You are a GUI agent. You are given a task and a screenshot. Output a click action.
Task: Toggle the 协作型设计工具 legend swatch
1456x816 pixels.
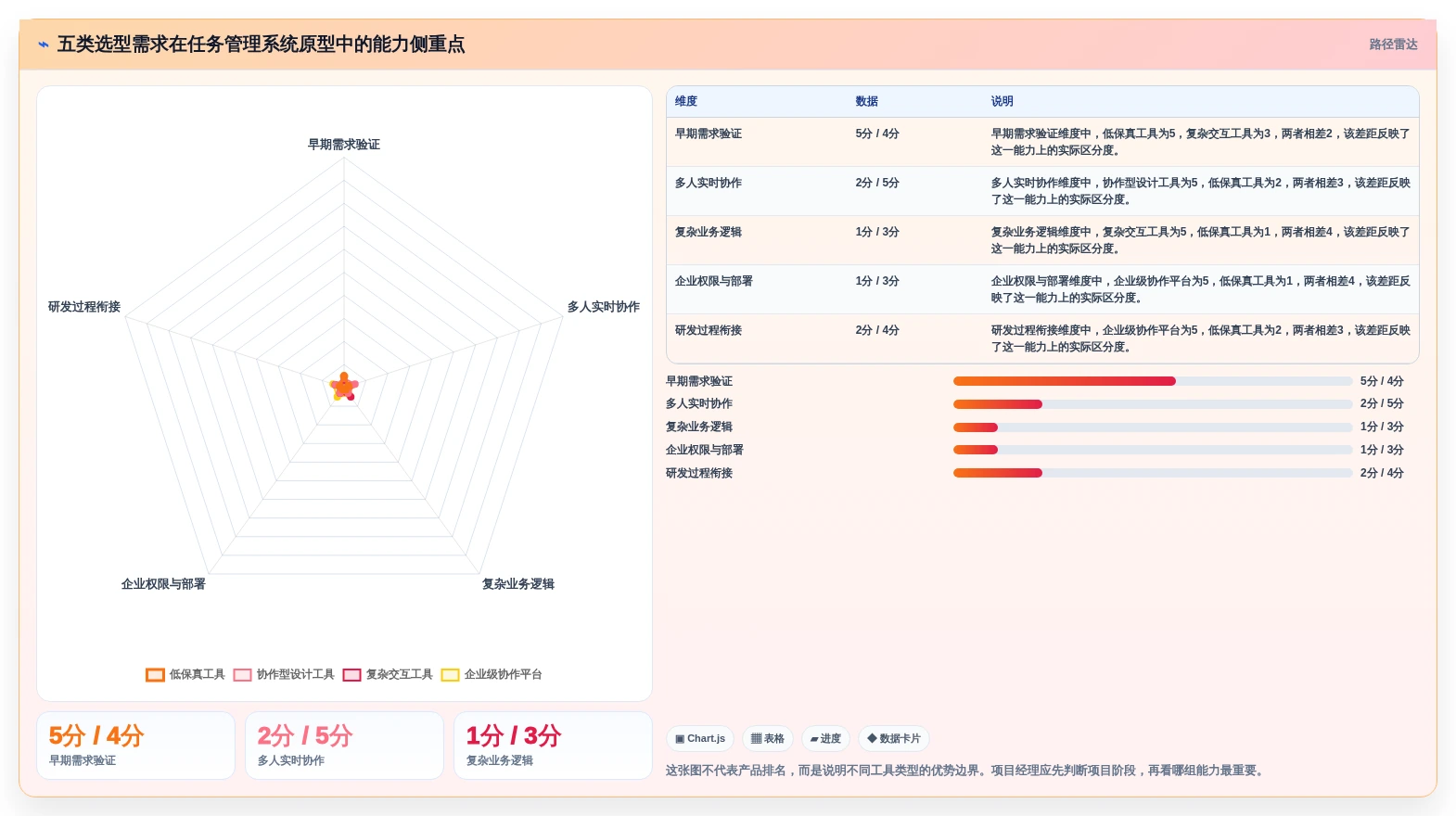pyautogui.click(x=242, y=675)
